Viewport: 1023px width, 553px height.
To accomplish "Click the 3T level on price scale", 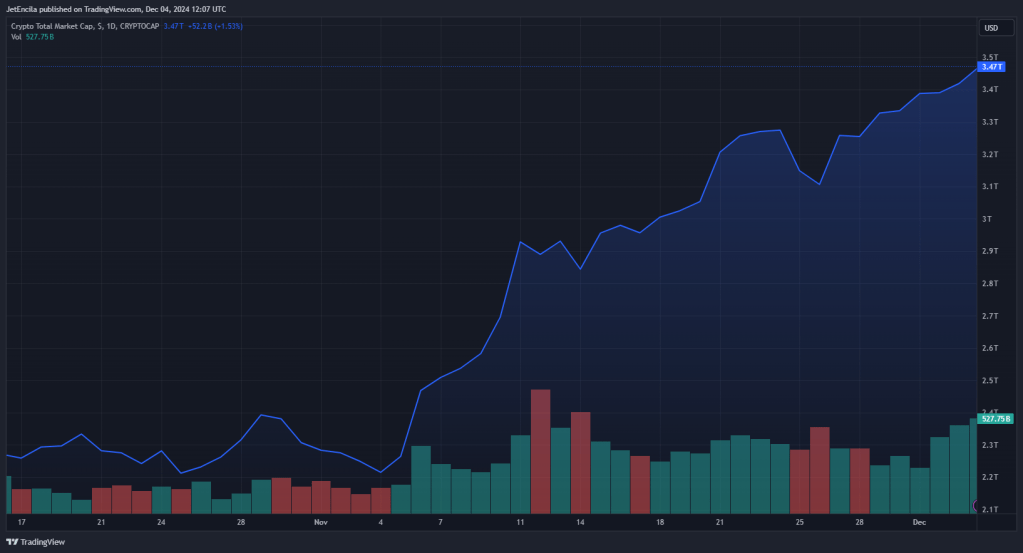I will [986, 219].
